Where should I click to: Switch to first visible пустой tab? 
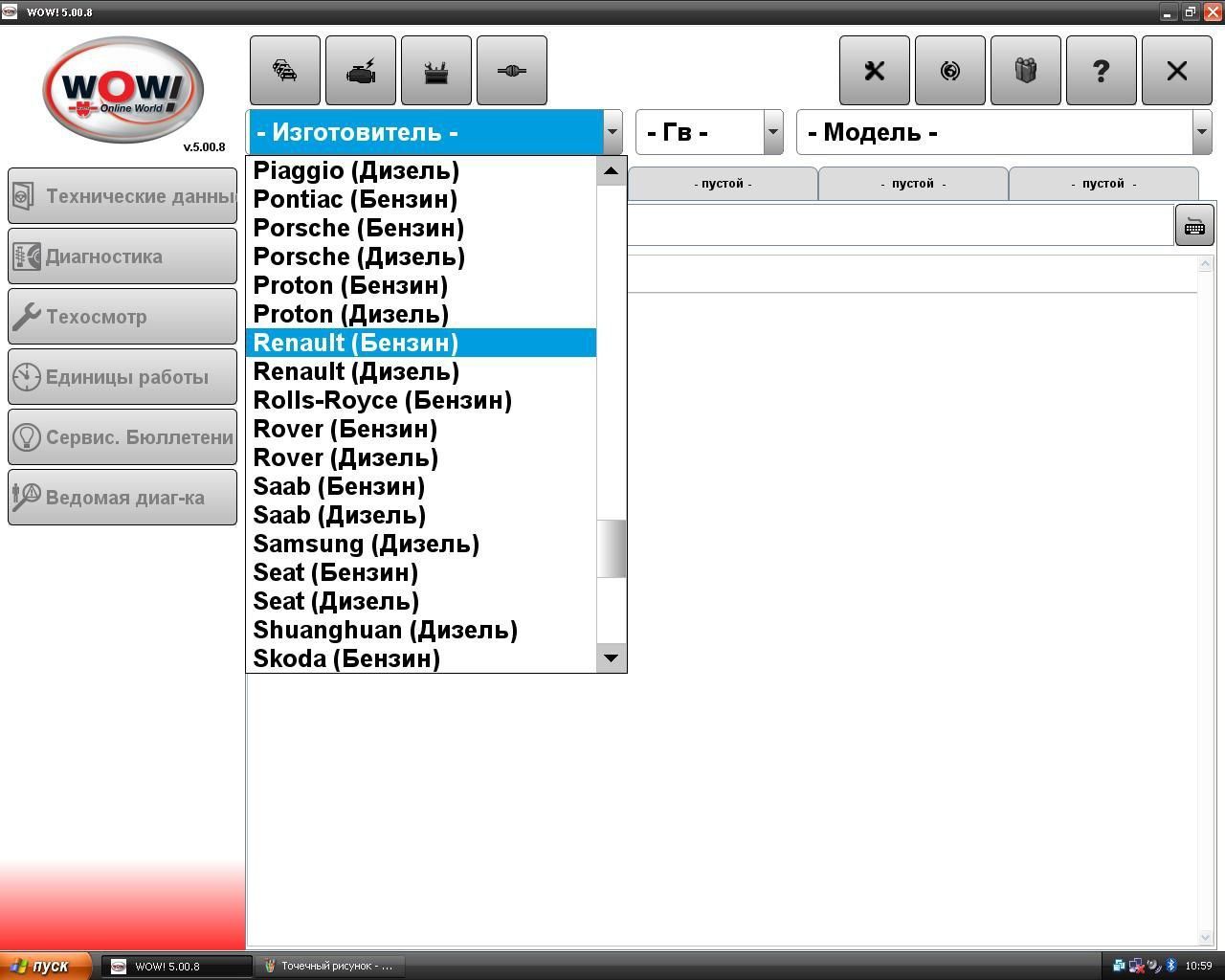coord(723,184)
